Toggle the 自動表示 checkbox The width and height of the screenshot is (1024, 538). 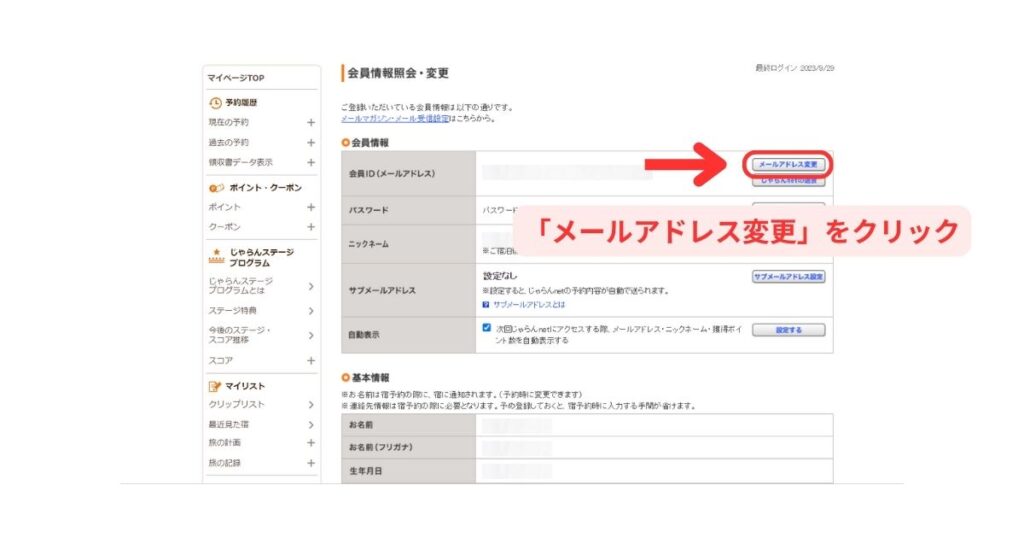point(487,328)
